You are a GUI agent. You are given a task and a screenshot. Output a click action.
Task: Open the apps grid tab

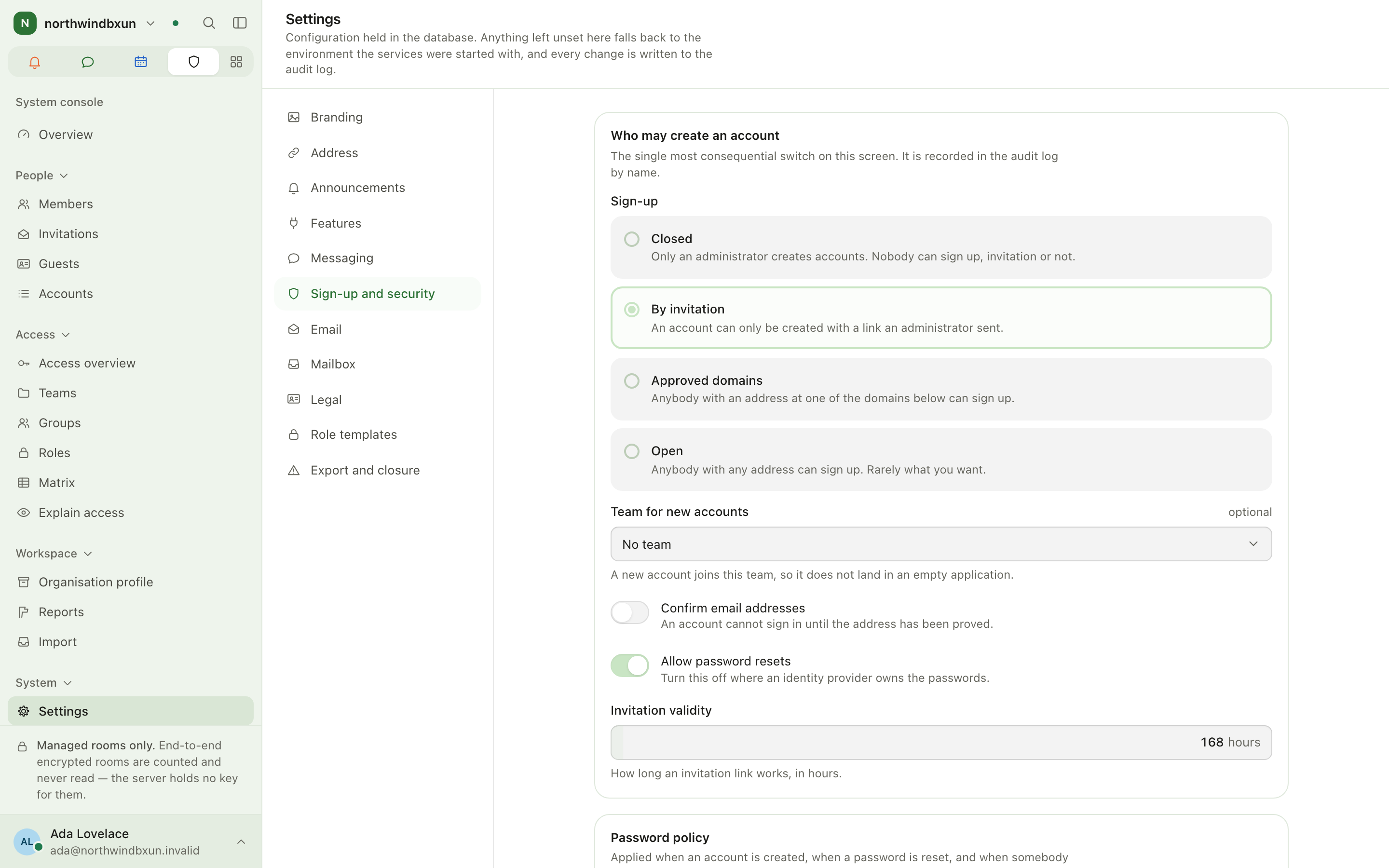click(236, 62)
